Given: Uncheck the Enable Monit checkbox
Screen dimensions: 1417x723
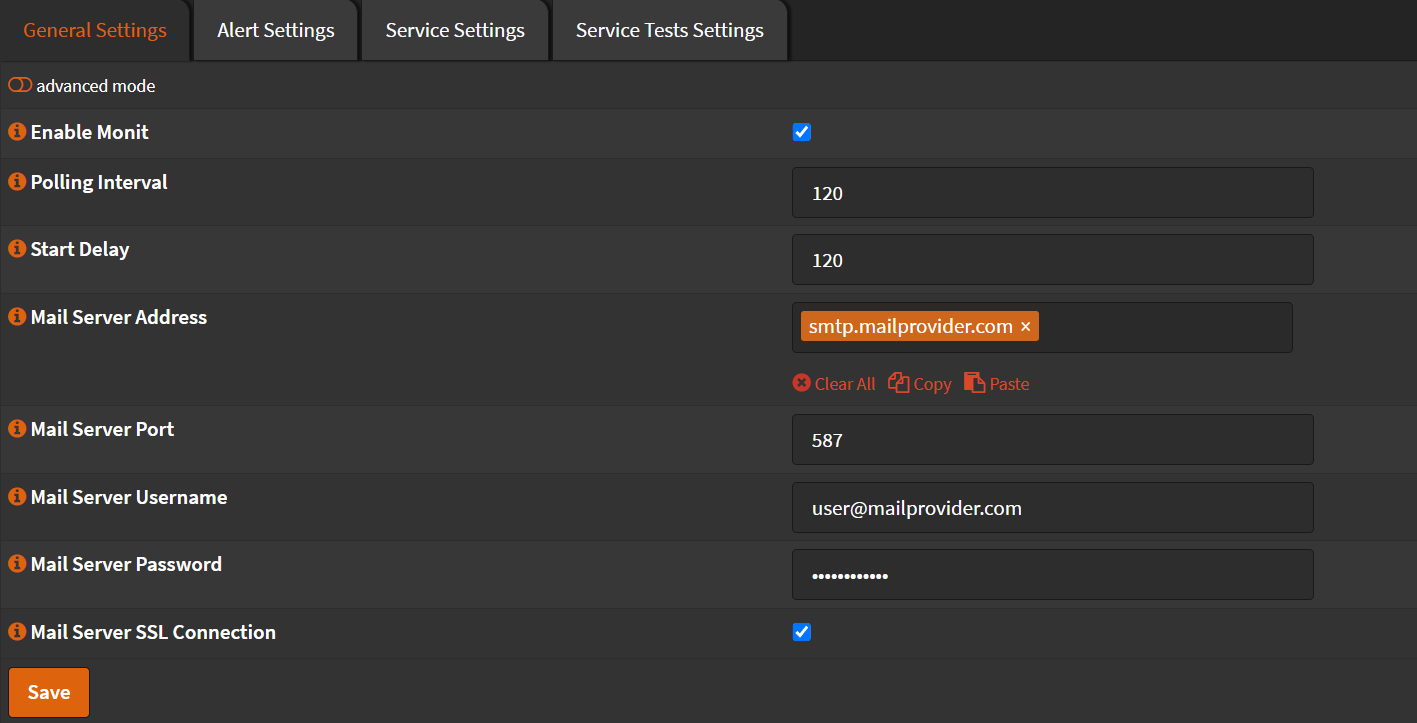Looking at the screenshot, I should point(802,132).
